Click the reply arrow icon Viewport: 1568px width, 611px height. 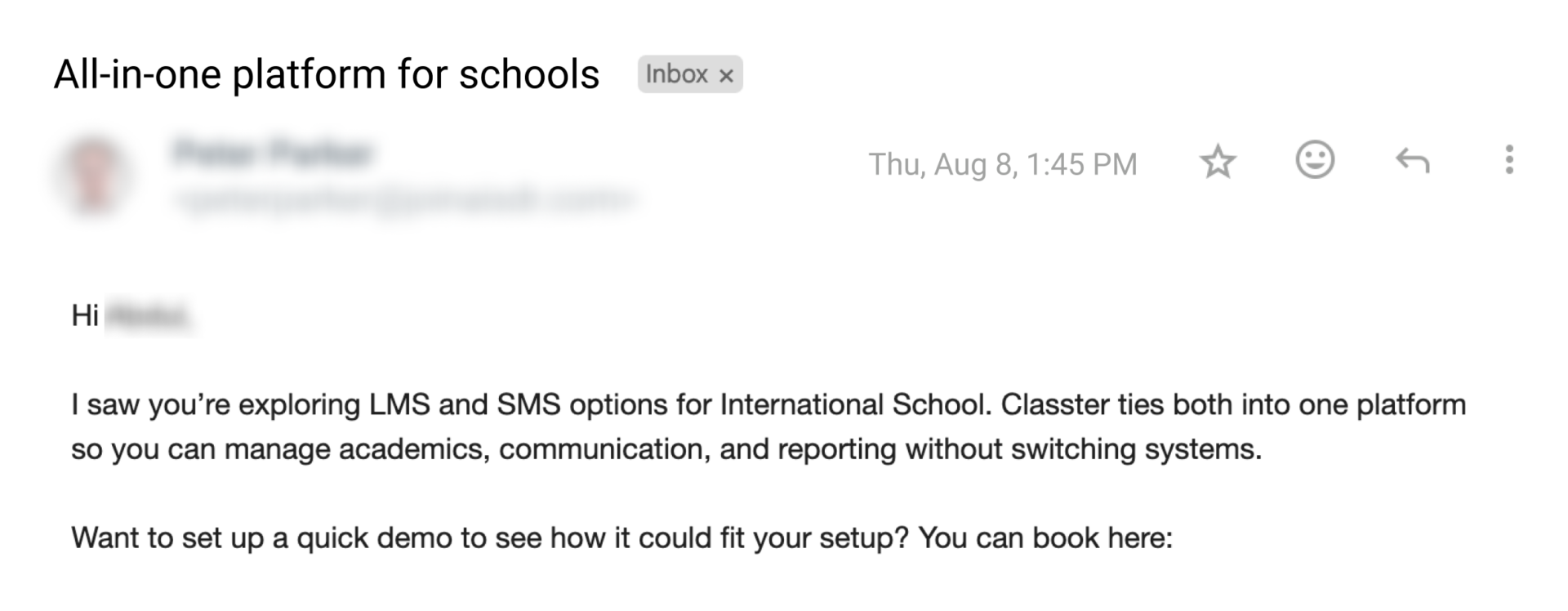pyautogui.click(x=1412, y=161)
